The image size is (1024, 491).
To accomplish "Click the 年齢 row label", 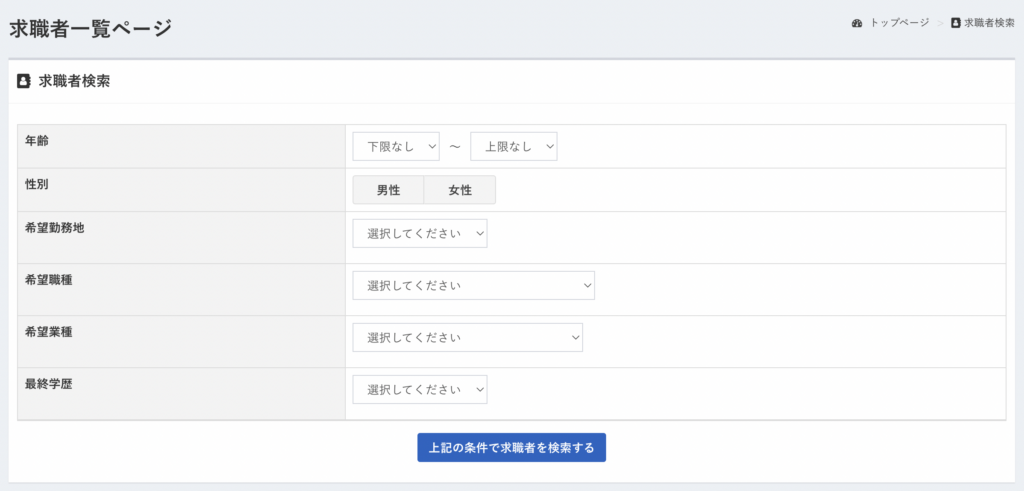I will click(37, 141).
